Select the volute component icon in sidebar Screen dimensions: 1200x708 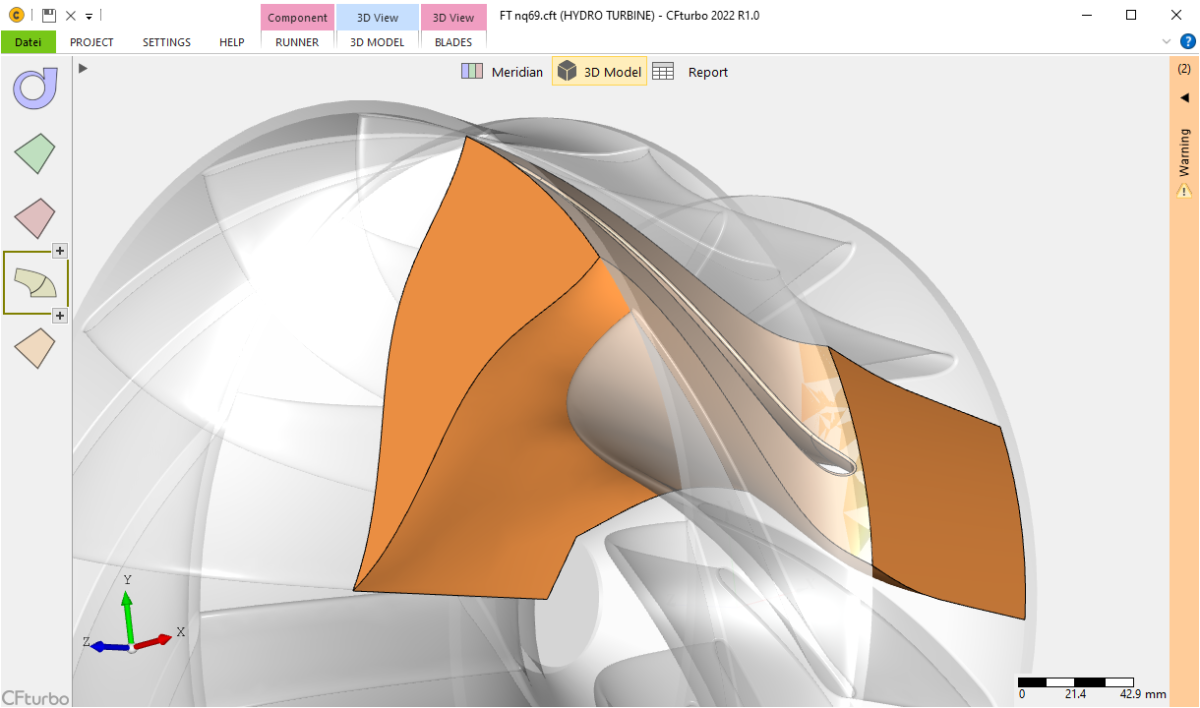click(35, 88)
